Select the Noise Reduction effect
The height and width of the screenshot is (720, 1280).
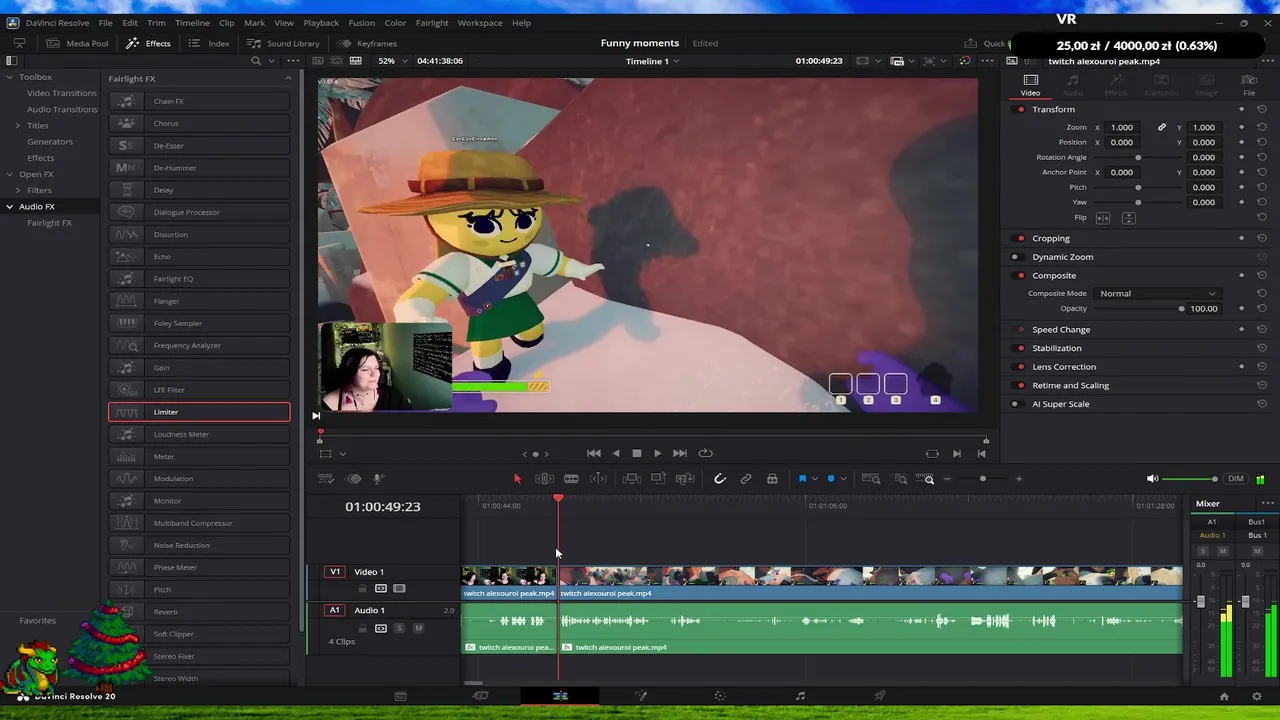click(x=199, y=545)
